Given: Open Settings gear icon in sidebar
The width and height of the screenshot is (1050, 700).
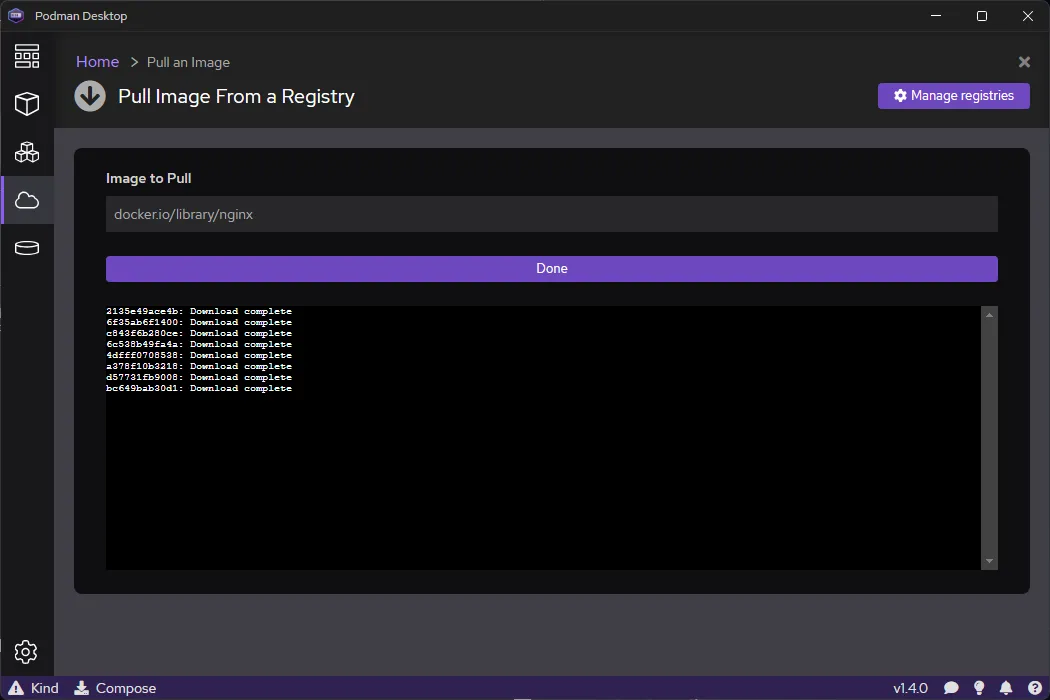Looking at the screenshot, I should [x=26, y=652].
